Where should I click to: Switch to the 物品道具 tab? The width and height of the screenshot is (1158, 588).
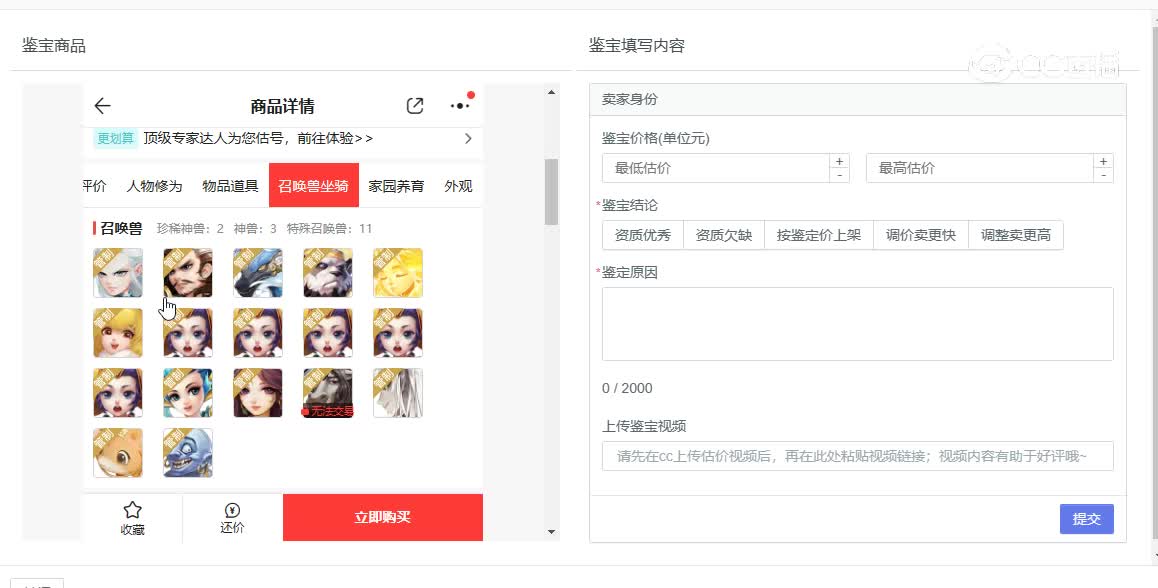click(x=228, y=185)
